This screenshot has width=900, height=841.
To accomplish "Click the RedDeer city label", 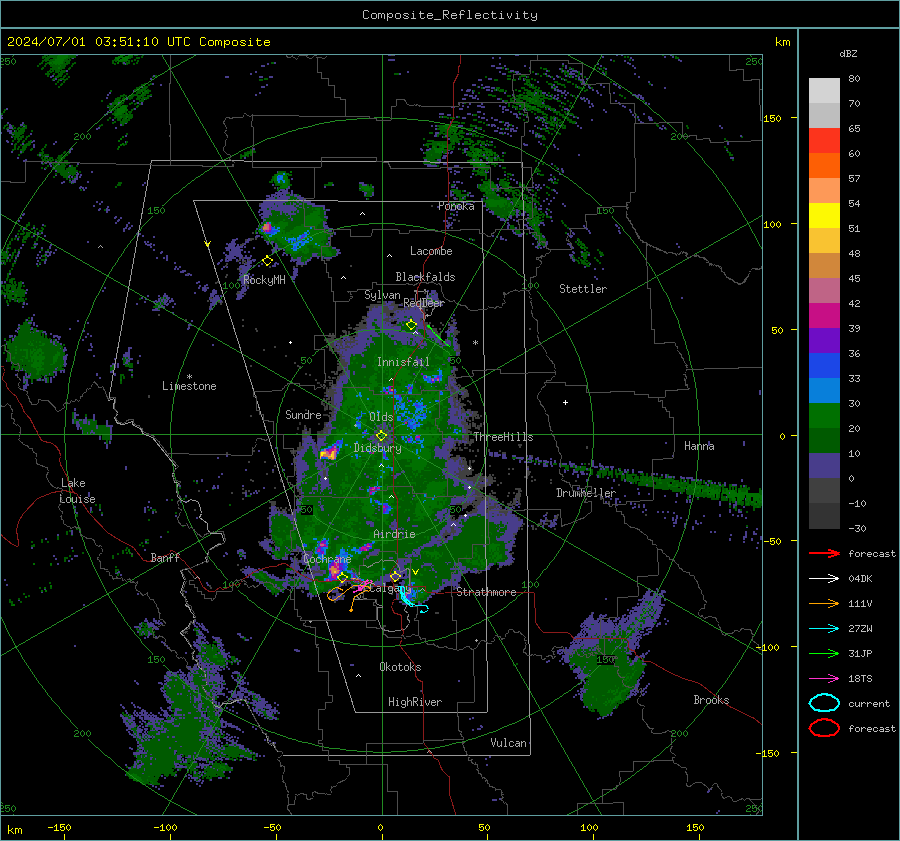I will [424, 303].
